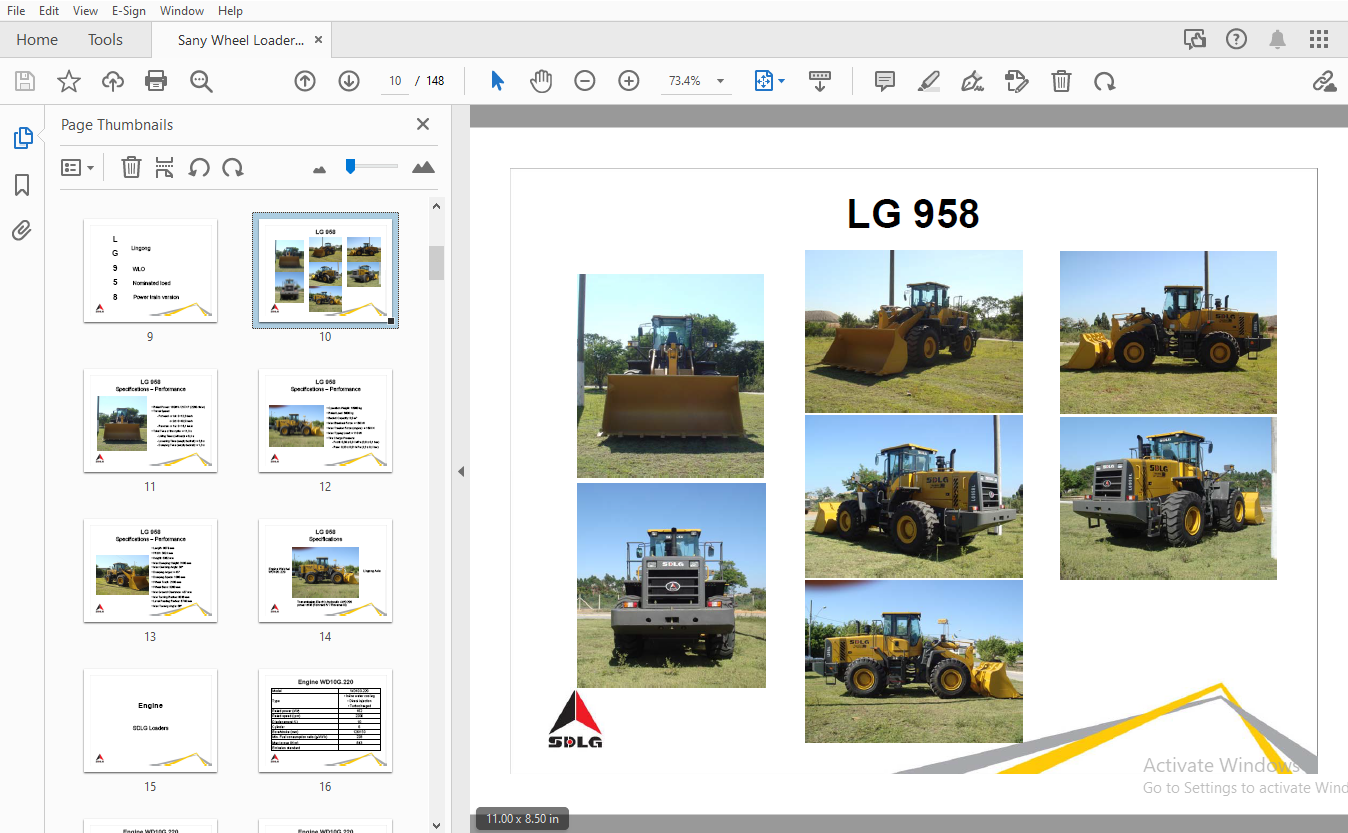Open the Help question mark icon
The image size is (1348, 833).
[x=1236, y=39]
